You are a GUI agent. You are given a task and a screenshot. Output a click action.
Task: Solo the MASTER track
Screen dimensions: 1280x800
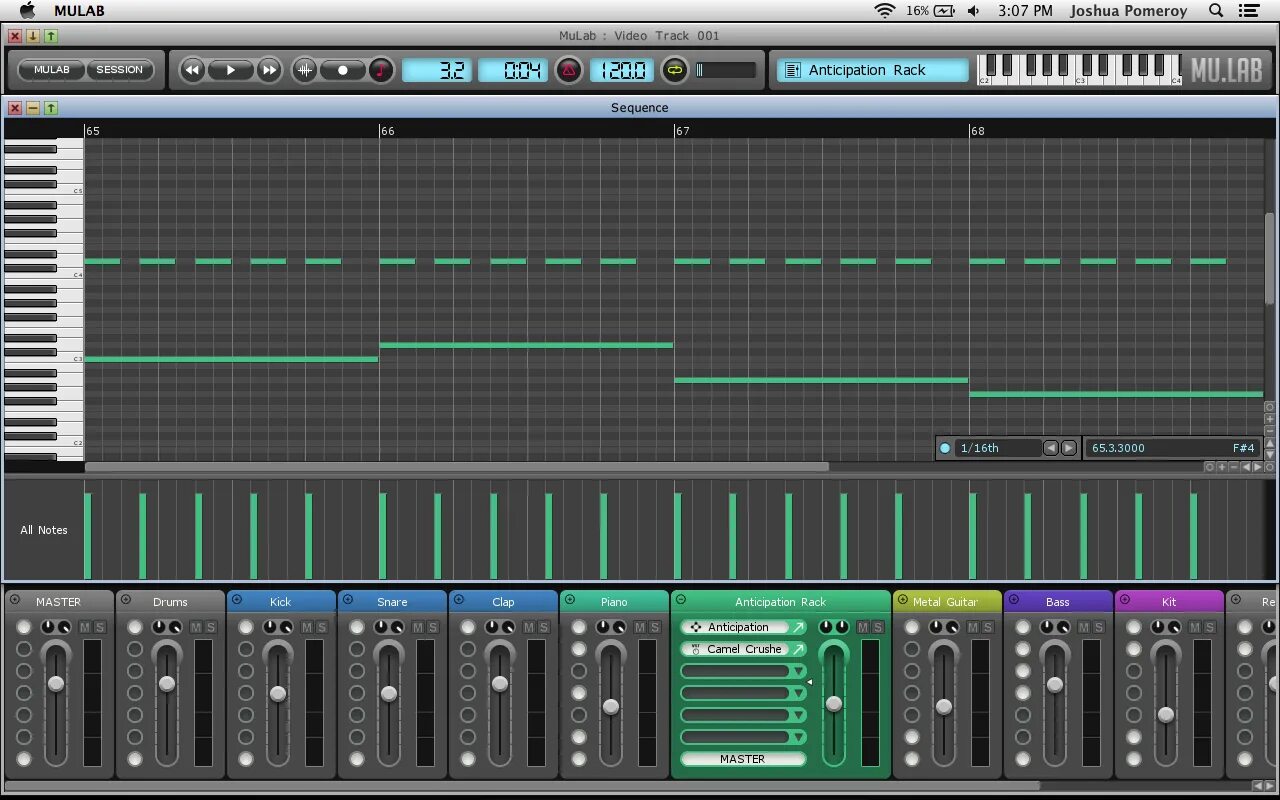point(100,627)
